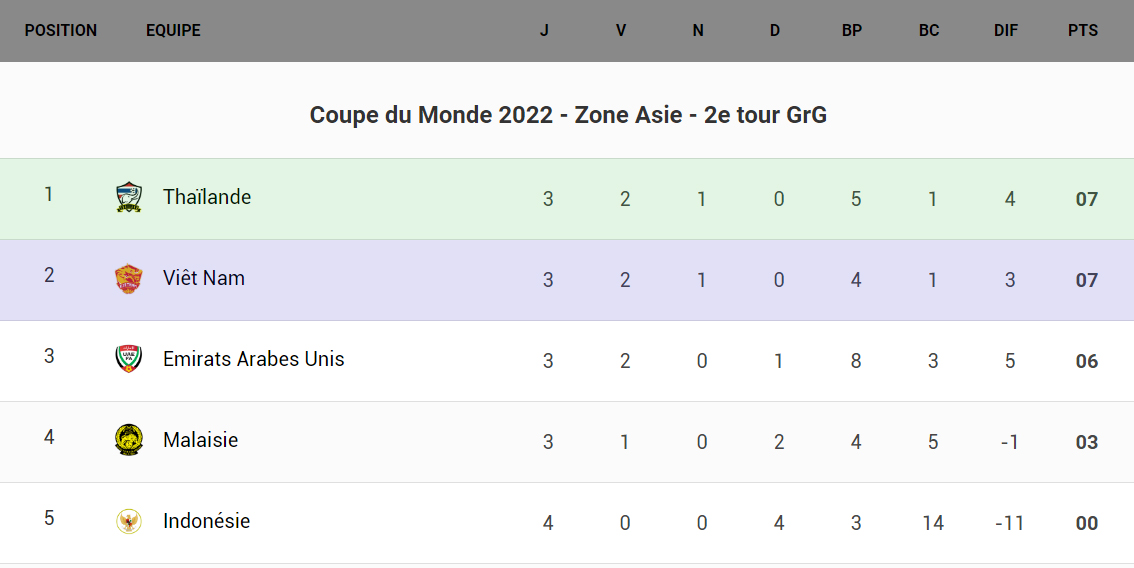Click the Thaïlande team crest icon
The height and width of the screenshot is (568, 1134).
point(129,198)
